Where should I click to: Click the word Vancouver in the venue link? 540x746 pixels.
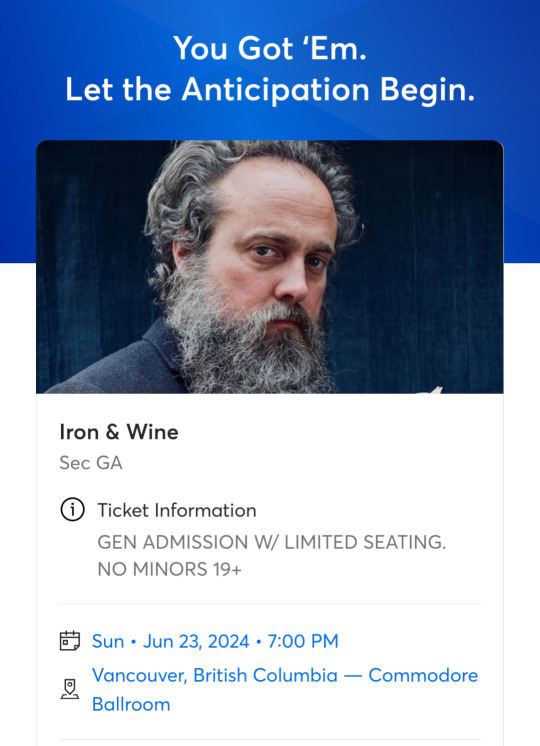coord(140,676)
